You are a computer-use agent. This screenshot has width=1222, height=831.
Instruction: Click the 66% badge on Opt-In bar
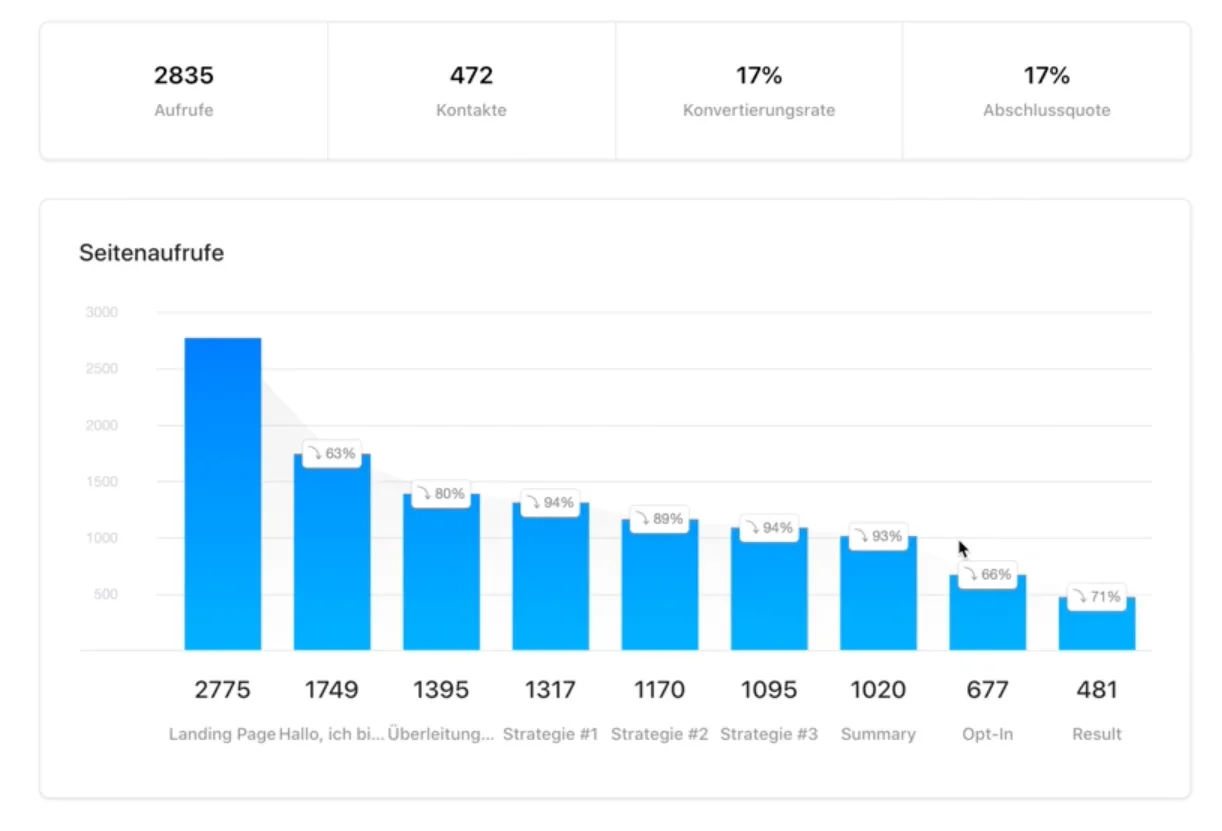point(987,574)
